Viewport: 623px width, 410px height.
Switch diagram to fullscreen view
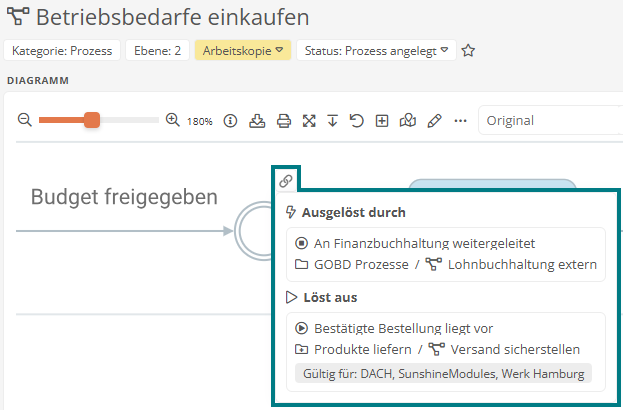point(309,120)
